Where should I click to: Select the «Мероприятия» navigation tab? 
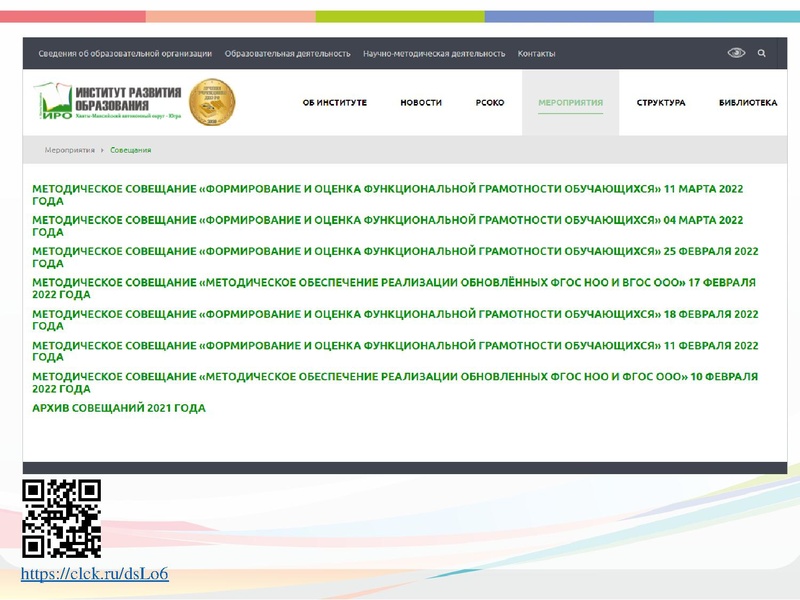pos(570,103)
